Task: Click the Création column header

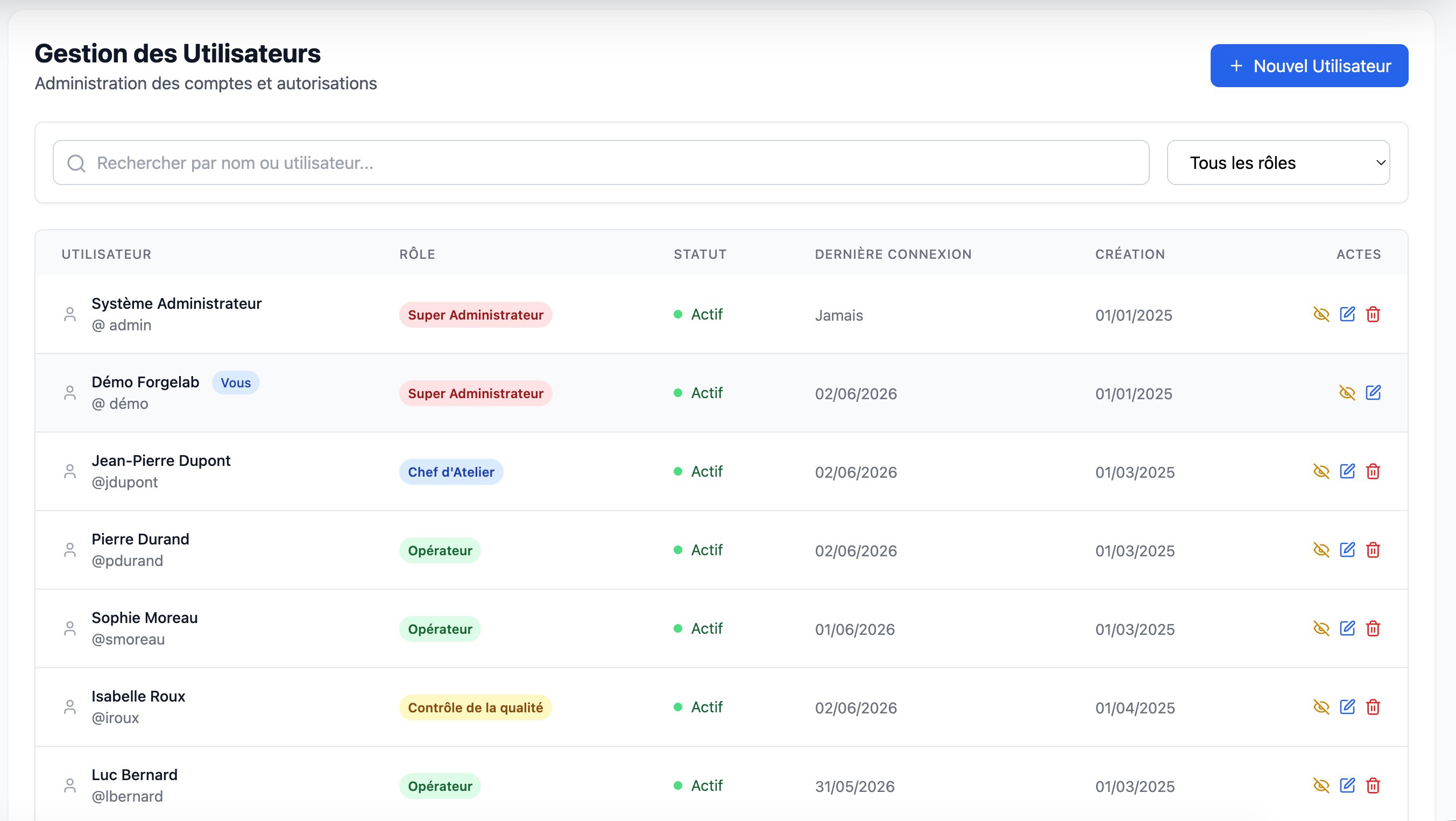Action: click(1130, 254)
